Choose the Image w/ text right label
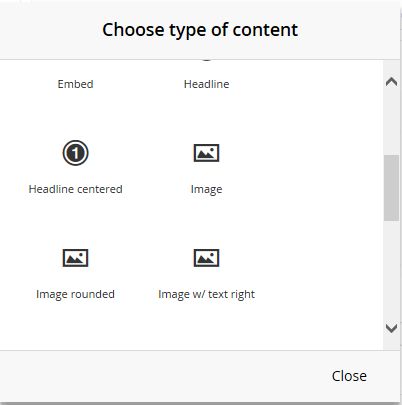The width and height of the screenshot is (402, 405). click(206, 294)
